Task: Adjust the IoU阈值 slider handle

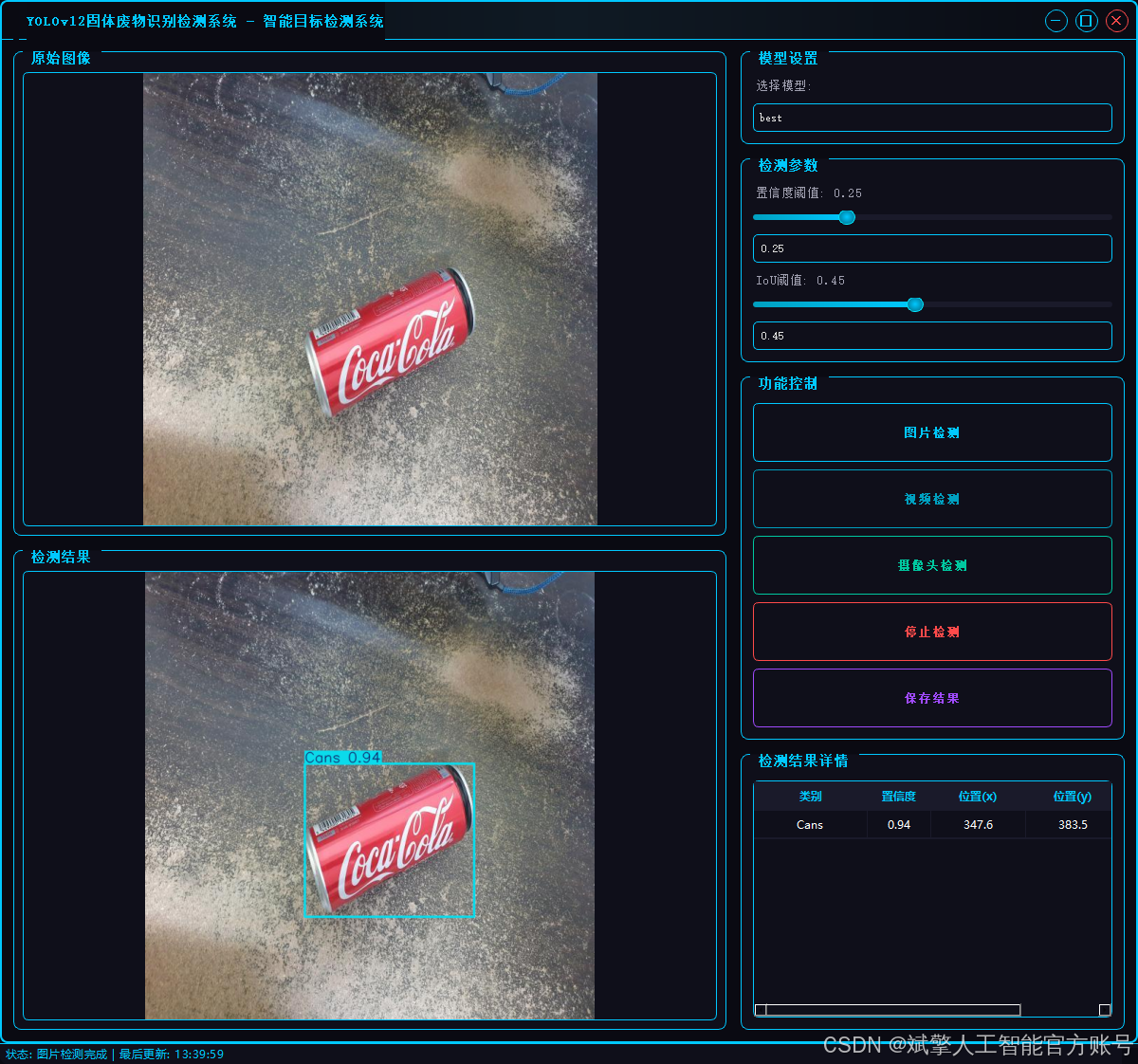Action: pos(915,304)
